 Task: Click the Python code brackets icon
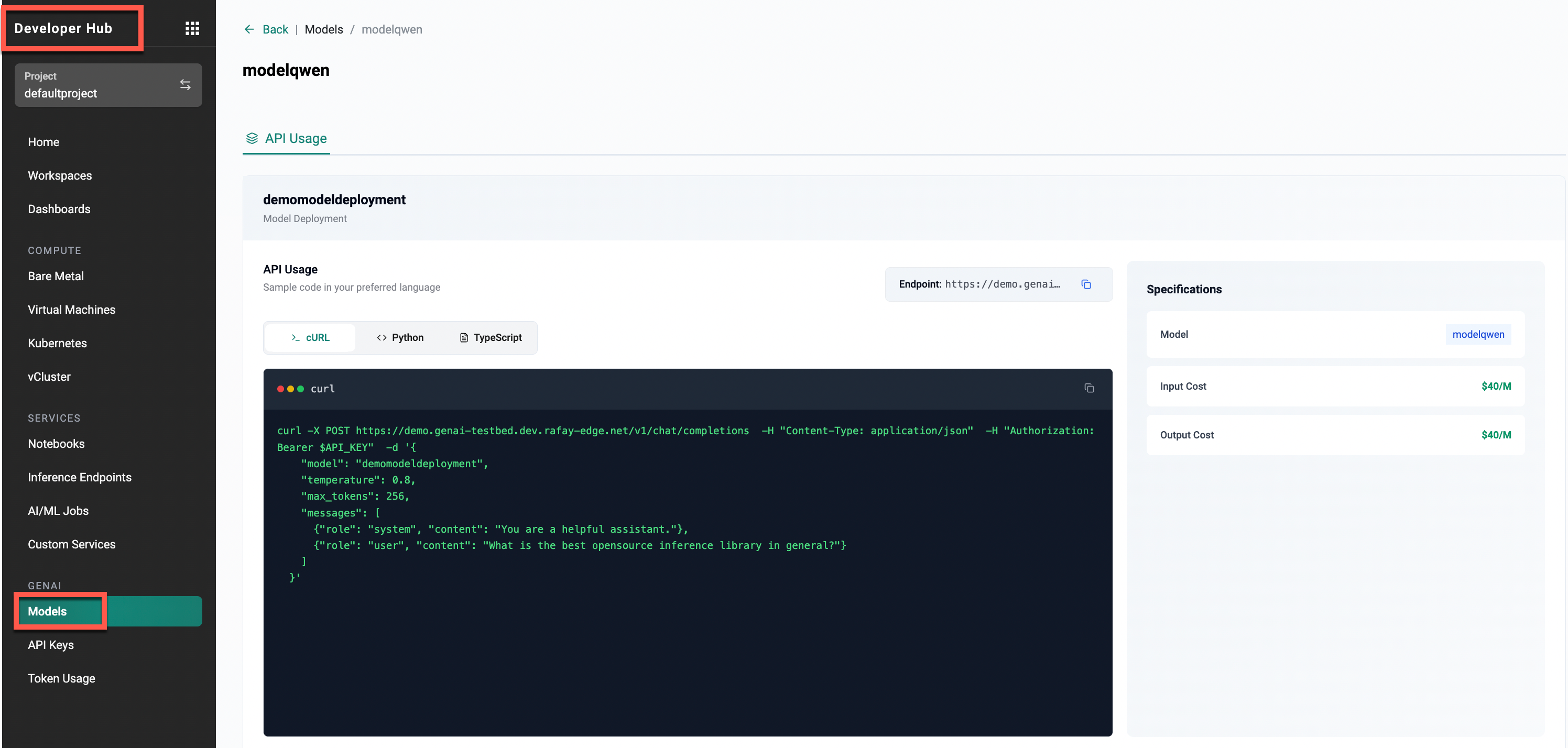click(x=382, y=338)
